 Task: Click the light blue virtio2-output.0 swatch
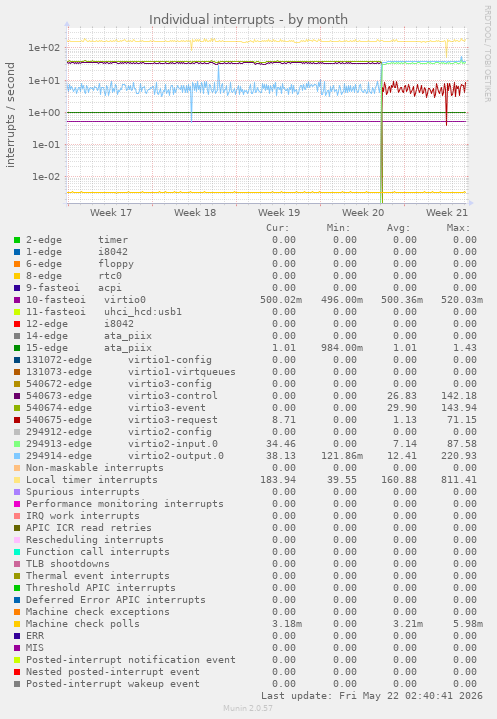[17, 456]
